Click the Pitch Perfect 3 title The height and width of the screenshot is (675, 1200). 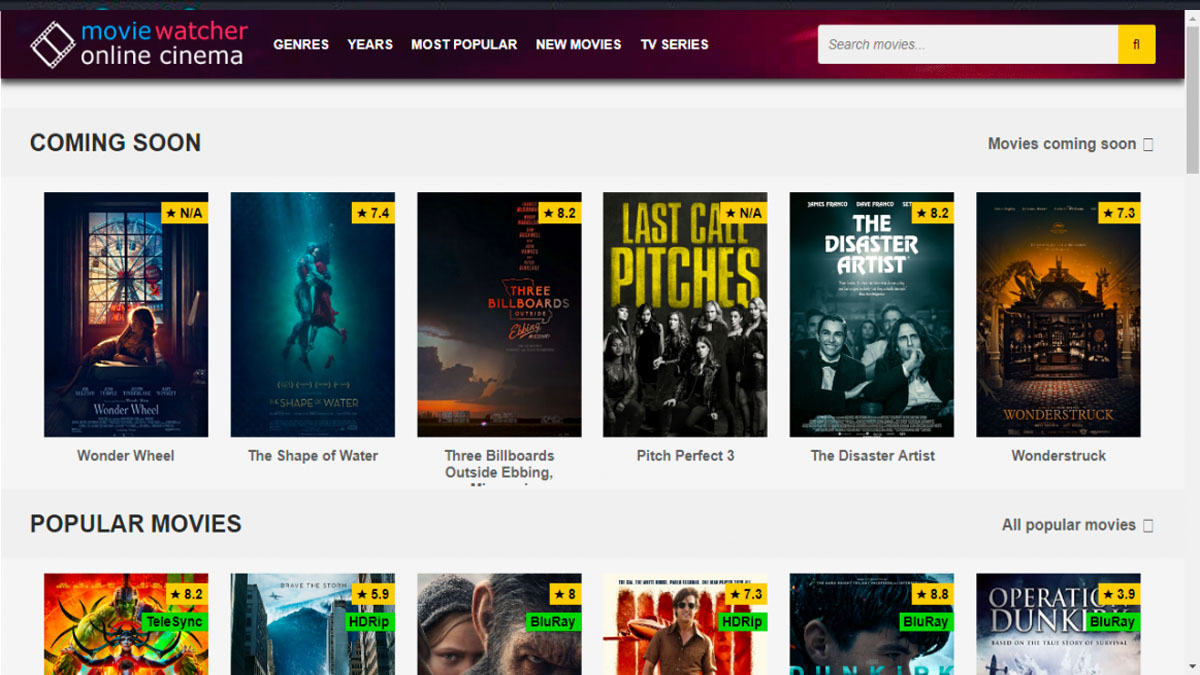pos(685,455)
